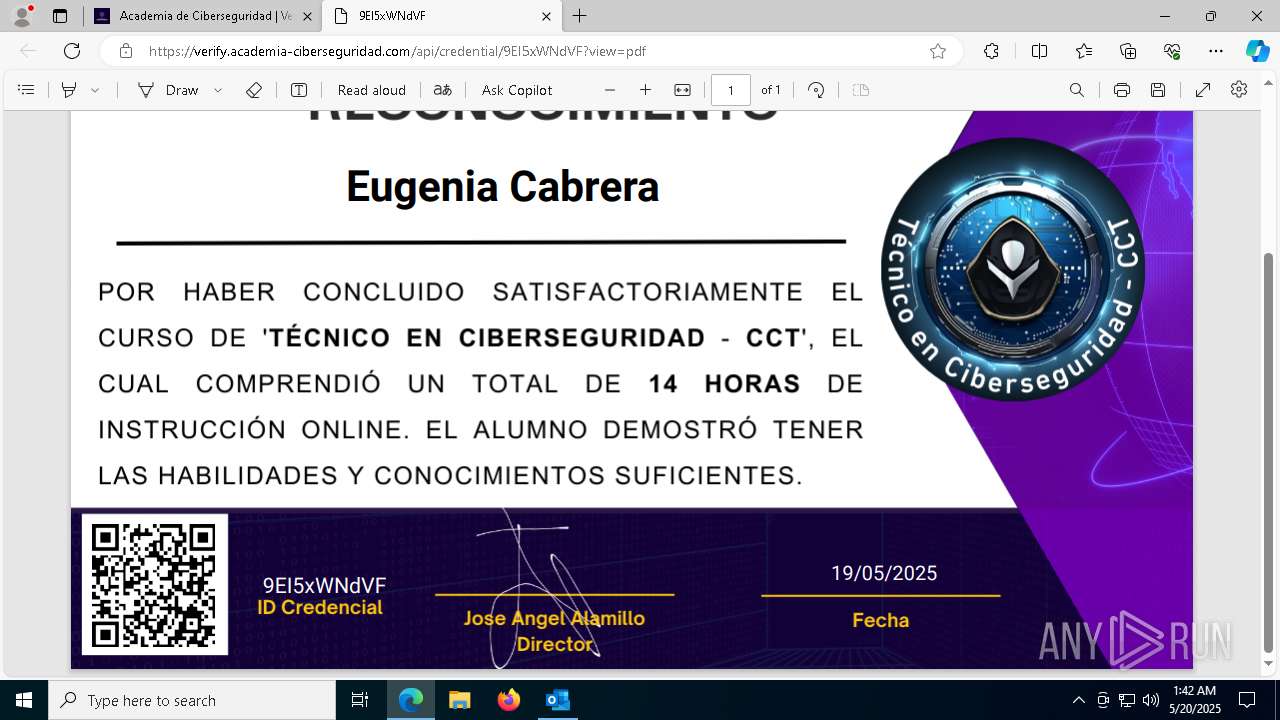Viewport: 1280px width, 720px height.
Task: Open the tab actions menu icon
Action: coord(60,16)
